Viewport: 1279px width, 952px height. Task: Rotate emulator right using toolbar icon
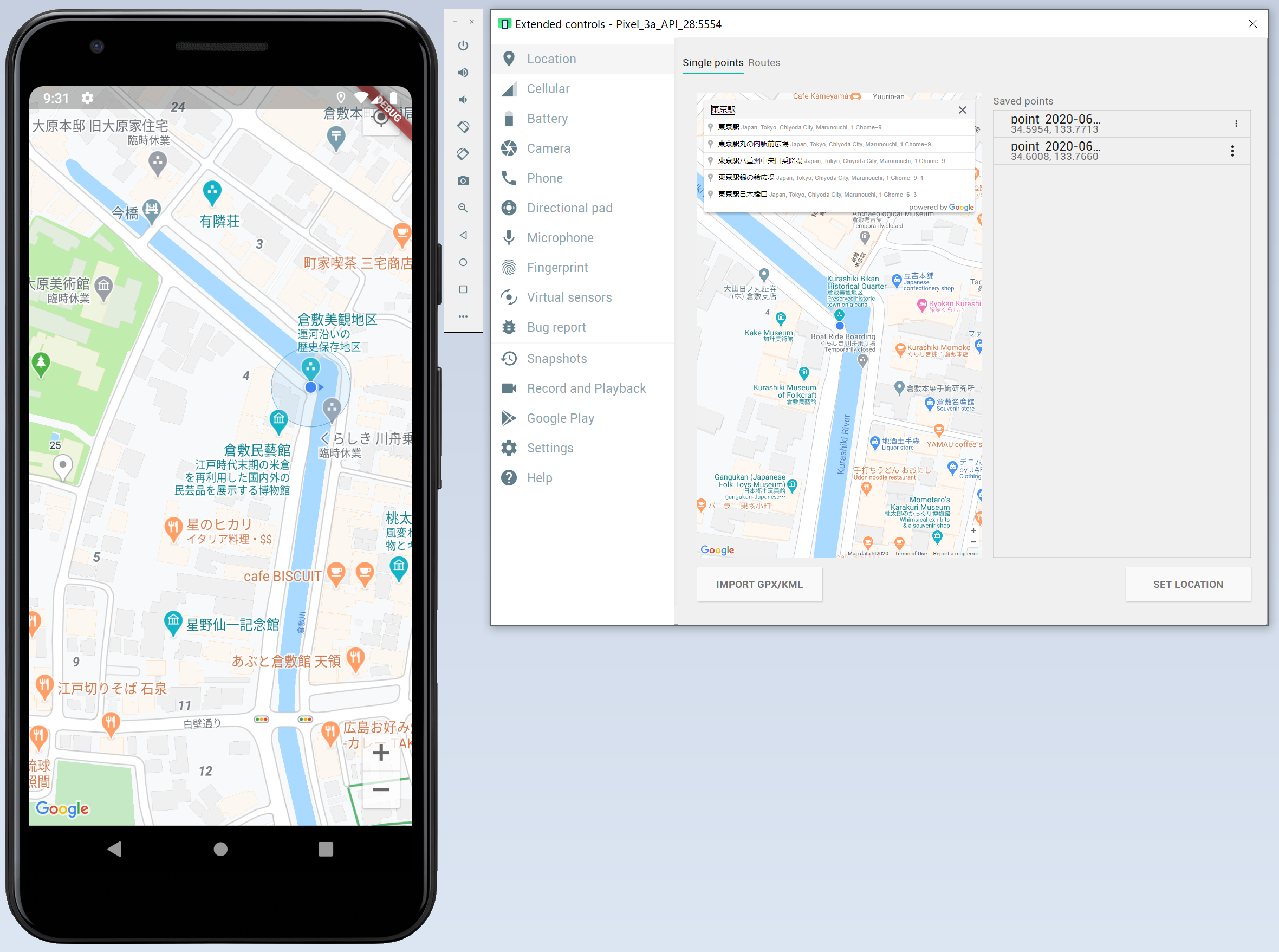(463, 154)
